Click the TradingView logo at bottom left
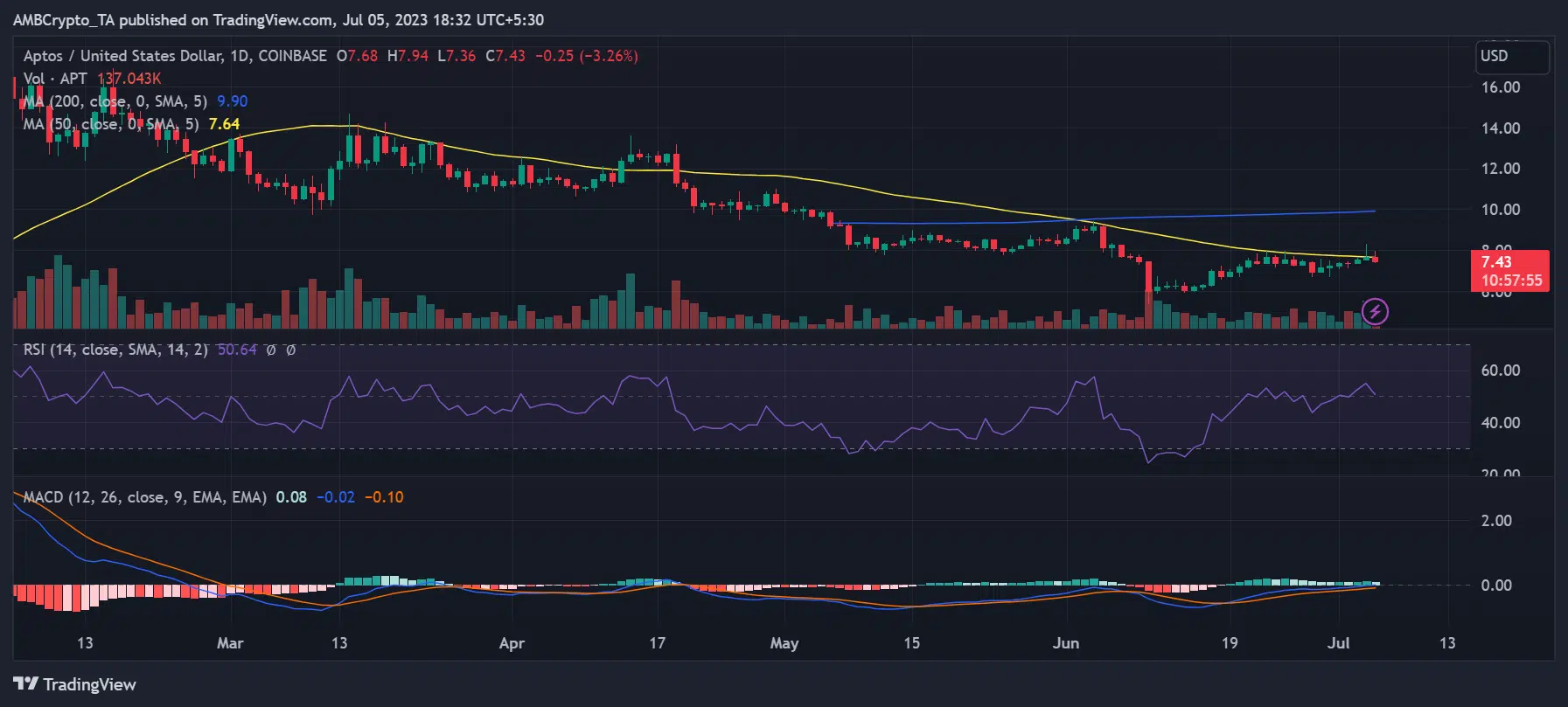Image resolution: width=1568 pixels, height=707 pixels. tap(75, 684)
